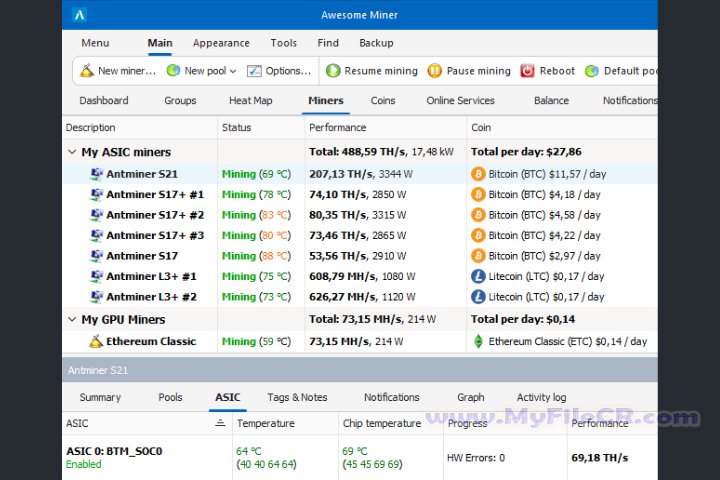The image size is (720, 480).
Task: Click the Antminer L3+ #1 computer icon
Action: 96,276
